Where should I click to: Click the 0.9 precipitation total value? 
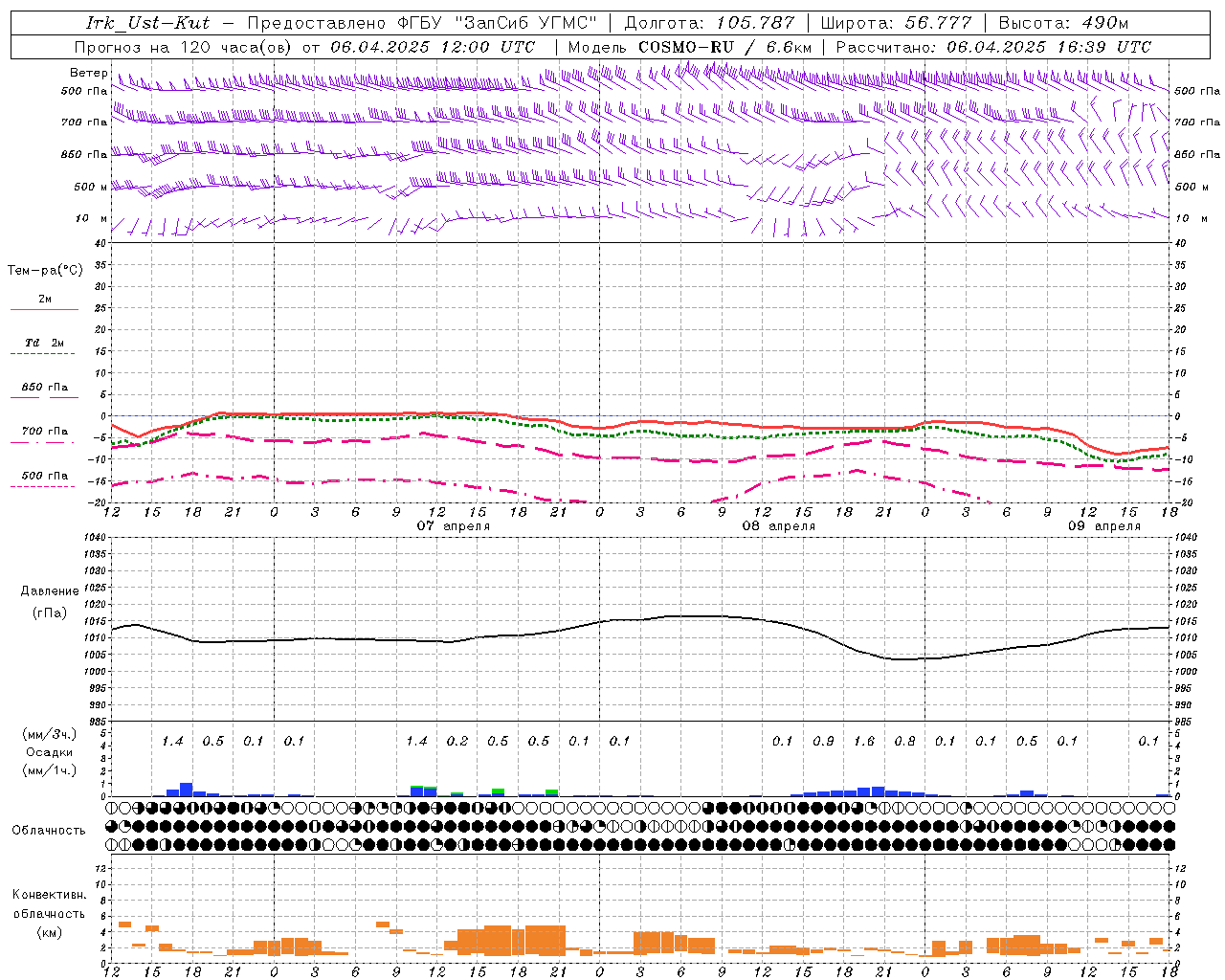pos(823,742)
